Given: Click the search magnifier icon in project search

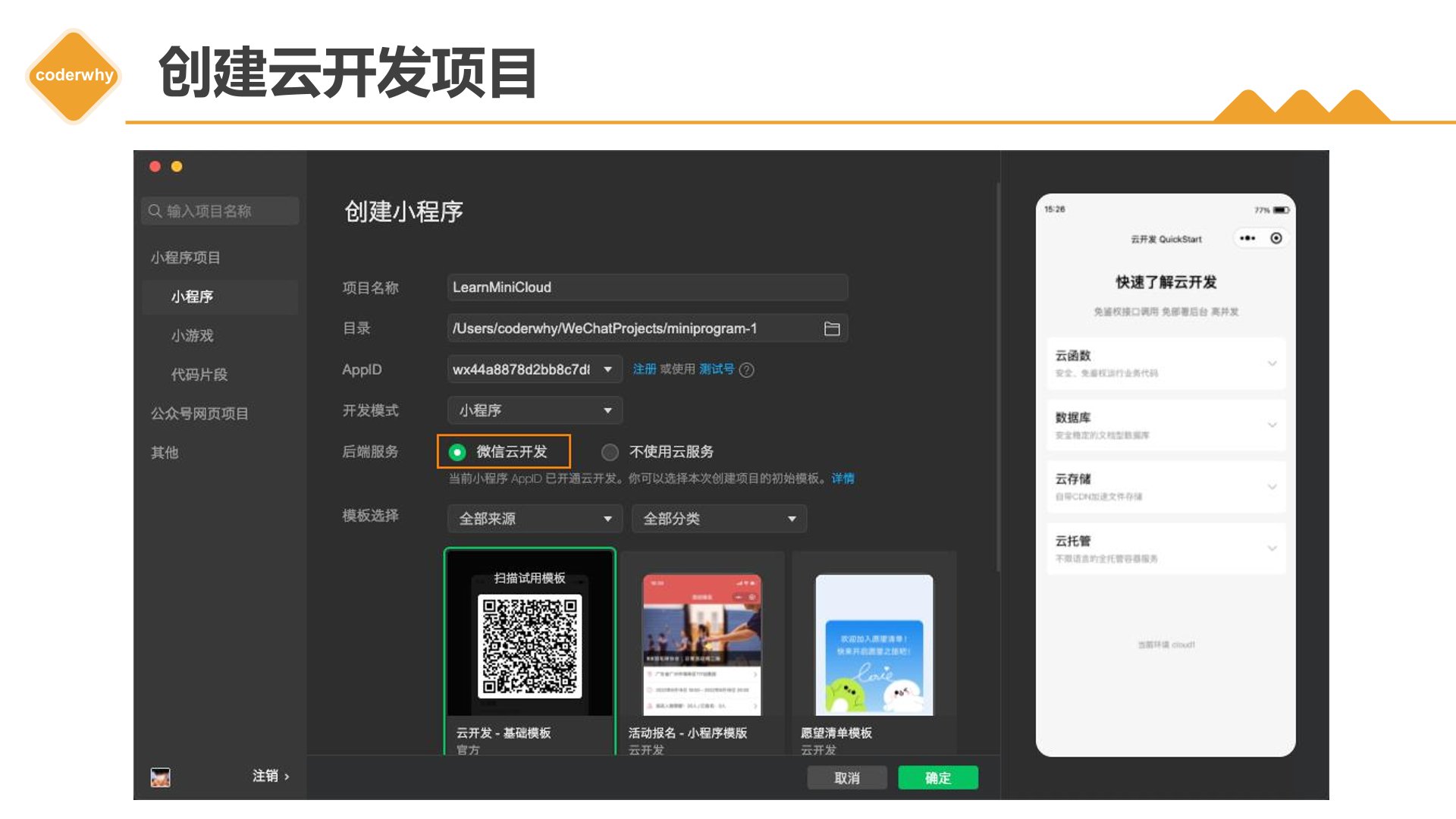Looking at the screenshot, I should point(155,211).
